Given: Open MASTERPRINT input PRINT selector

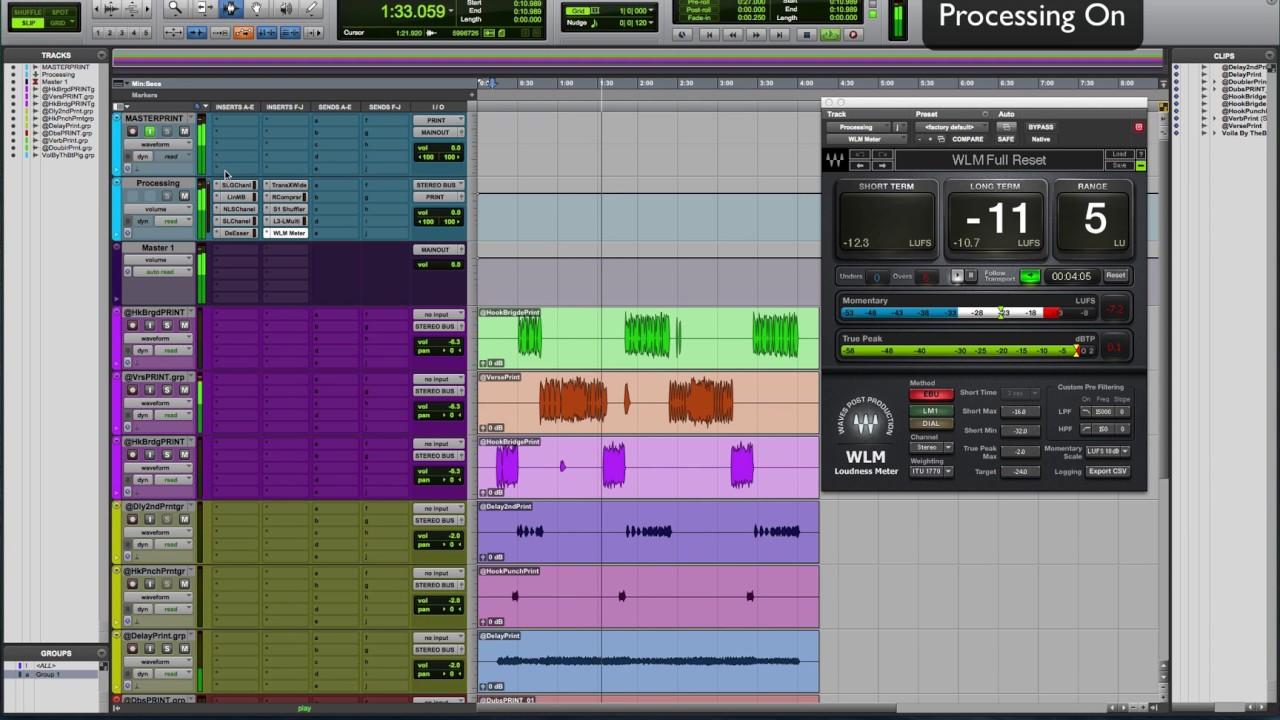Looking at the screenshot, I should coord(439,121).
